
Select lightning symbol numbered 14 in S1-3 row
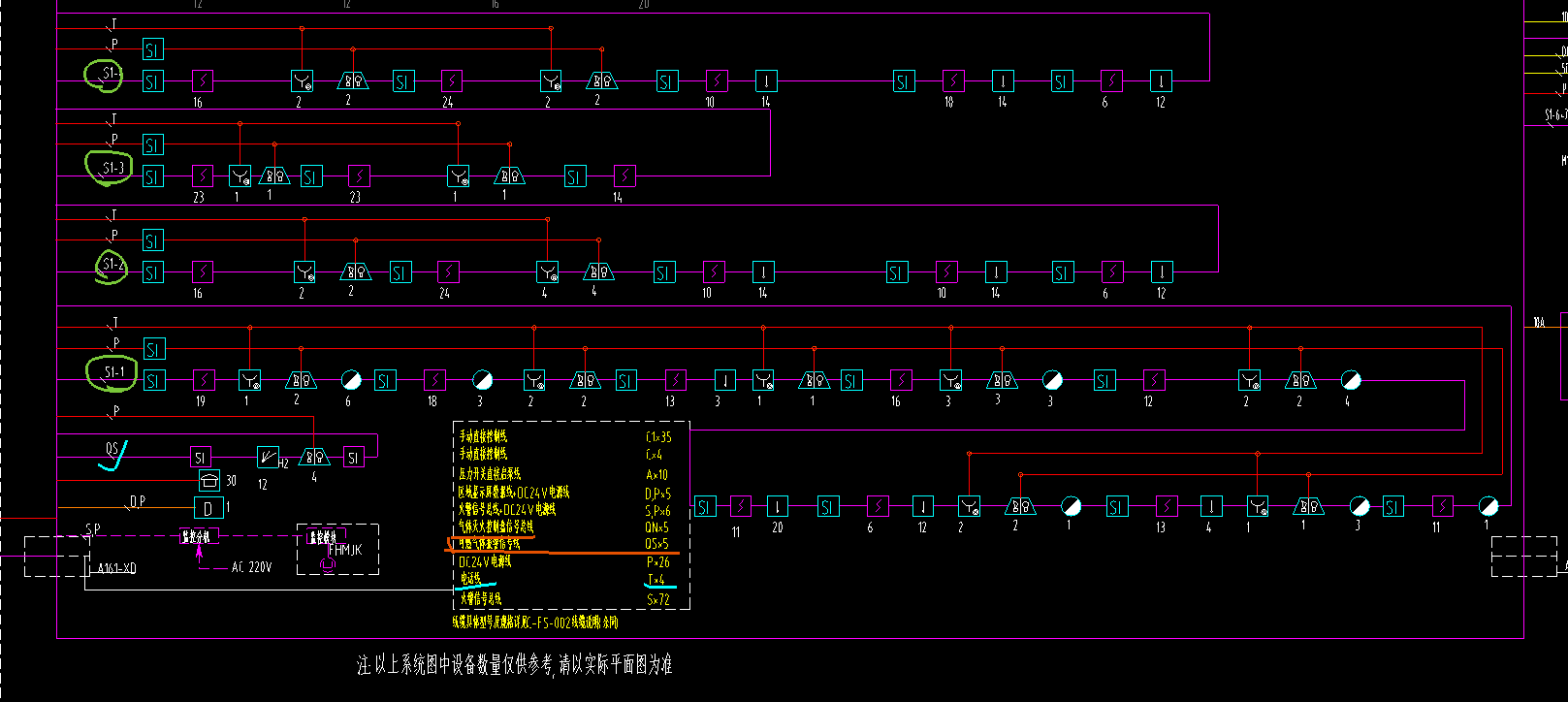click(624, 176)
